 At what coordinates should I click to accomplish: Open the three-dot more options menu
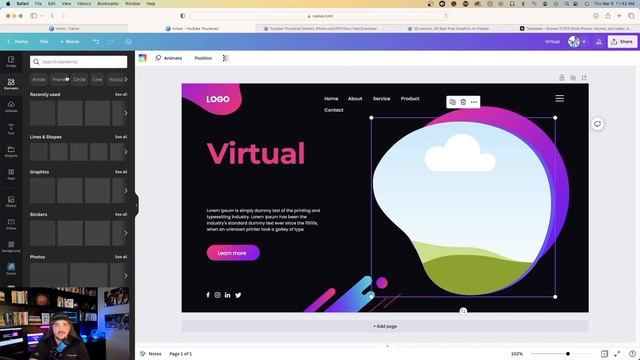click(474, 102)
